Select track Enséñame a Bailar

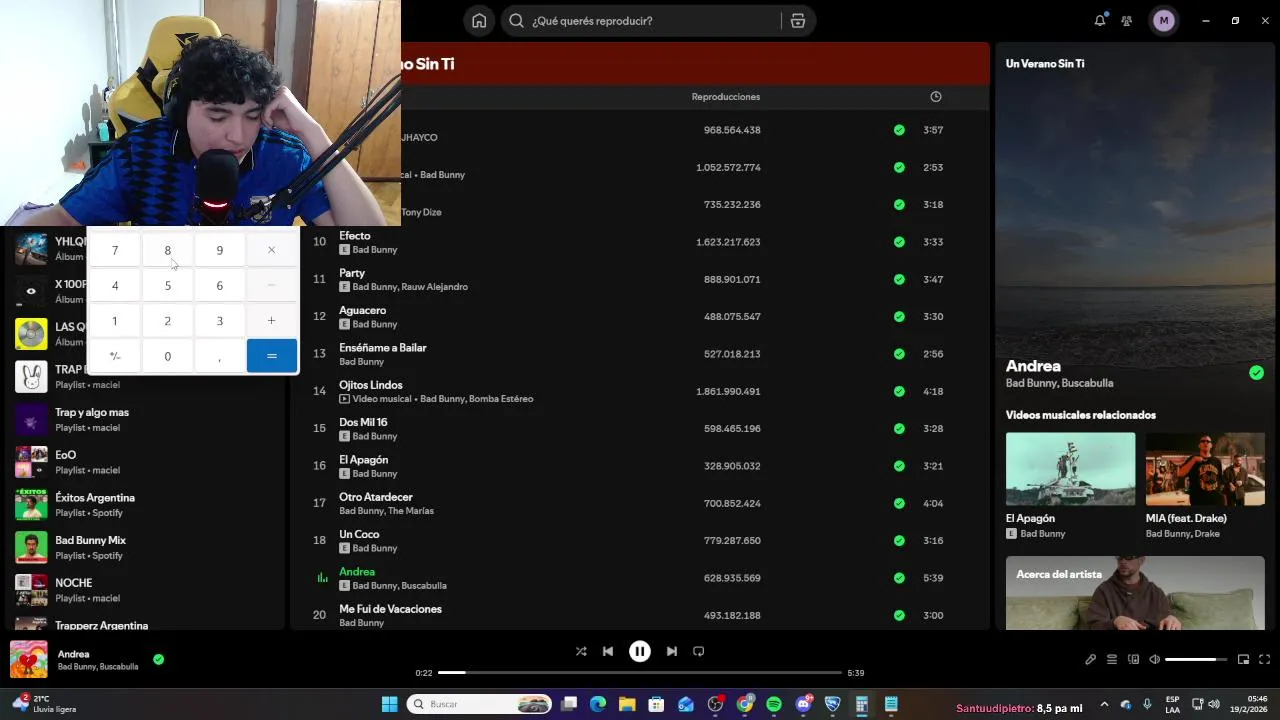point(383,348)
